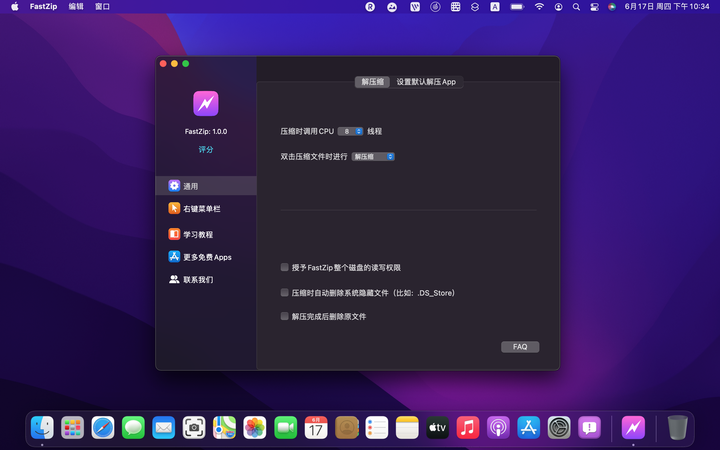Open the CPU 线程 count dropdown
The image size is (720, 450).
350,131
